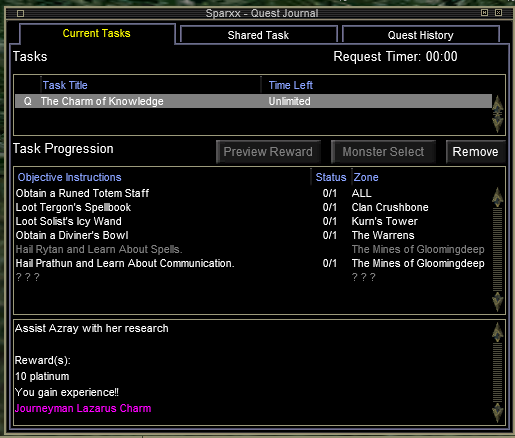Click the Monster Select button
This screenshot has width=515, height=438.
coord(383,152)
